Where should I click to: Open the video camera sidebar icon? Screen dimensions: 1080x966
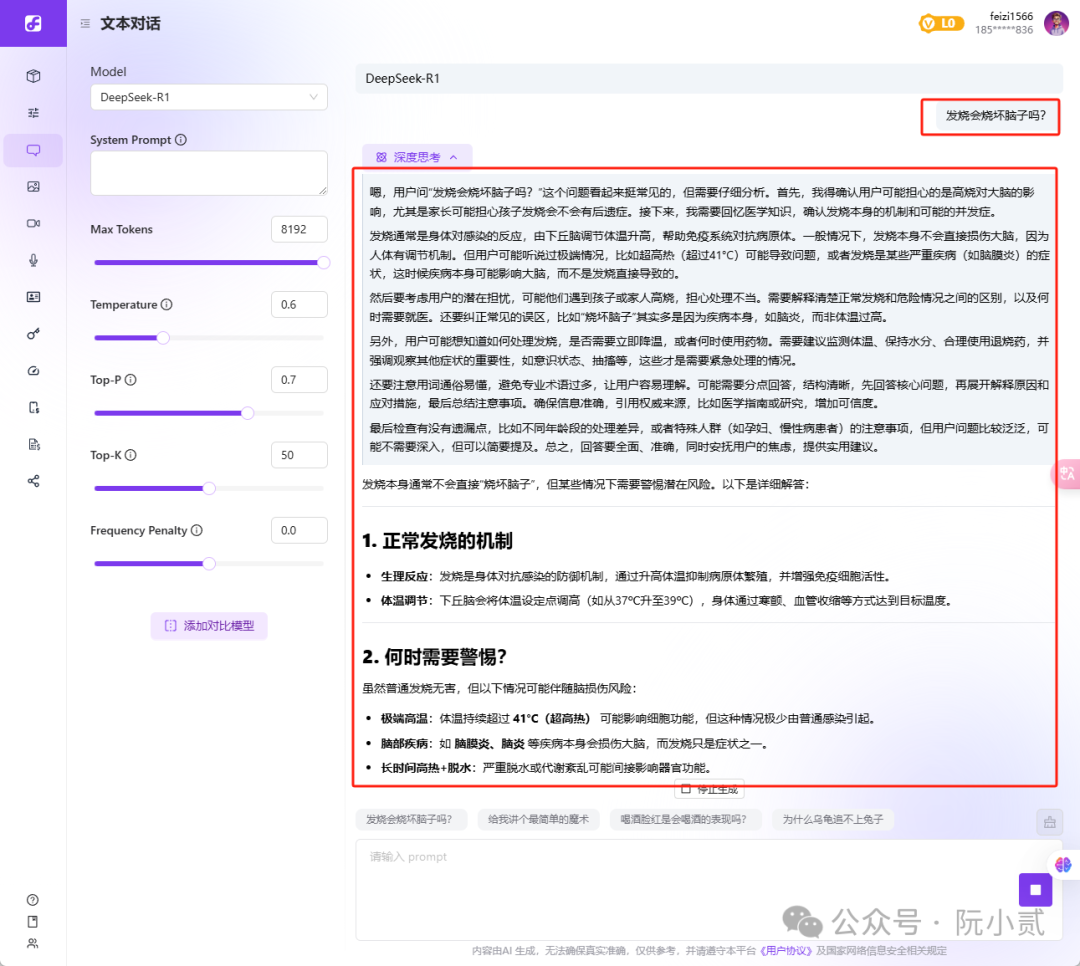[x=33, y=223]
